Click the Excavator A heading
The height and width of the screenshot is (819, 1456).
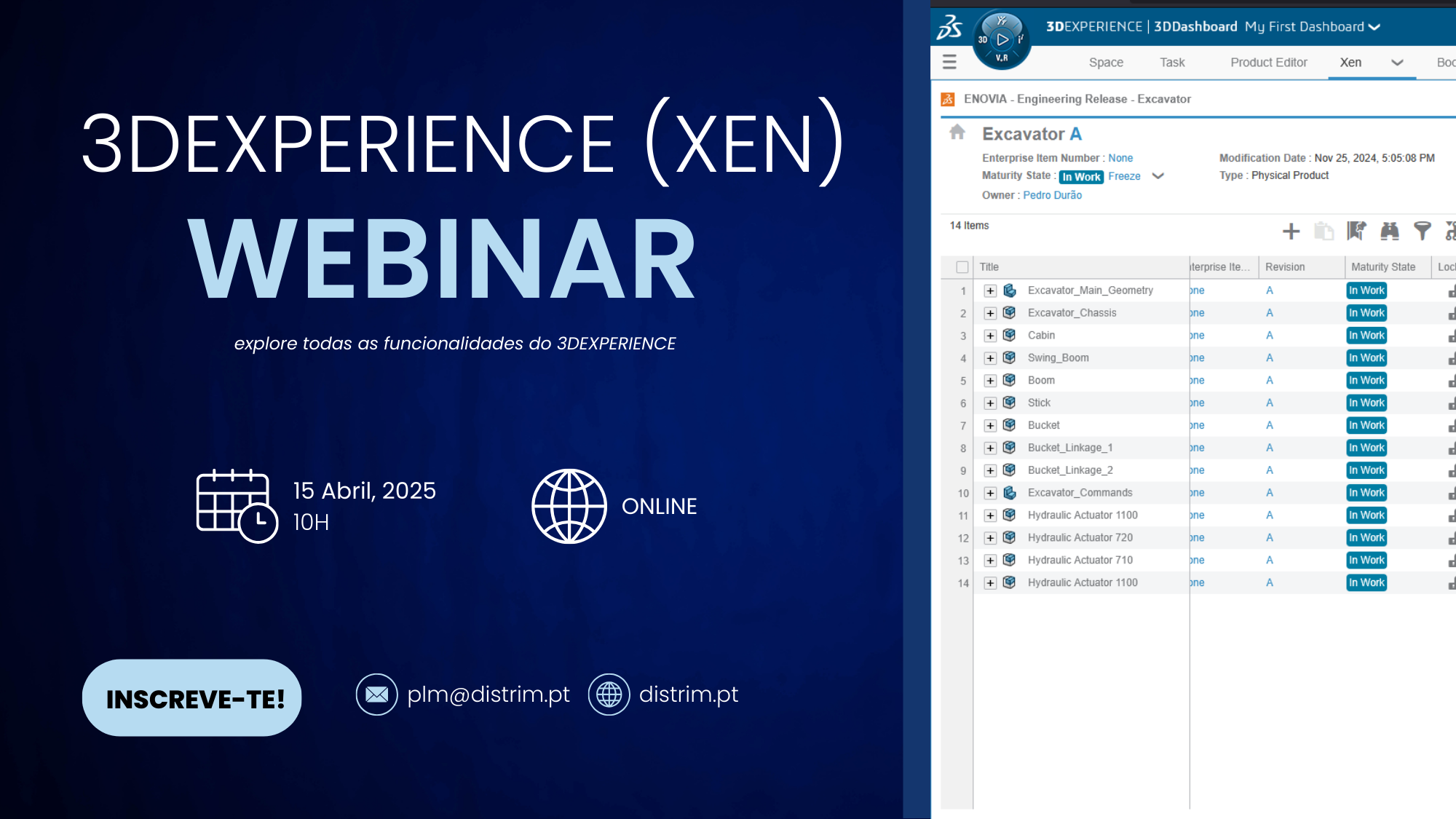[1032, 134]
